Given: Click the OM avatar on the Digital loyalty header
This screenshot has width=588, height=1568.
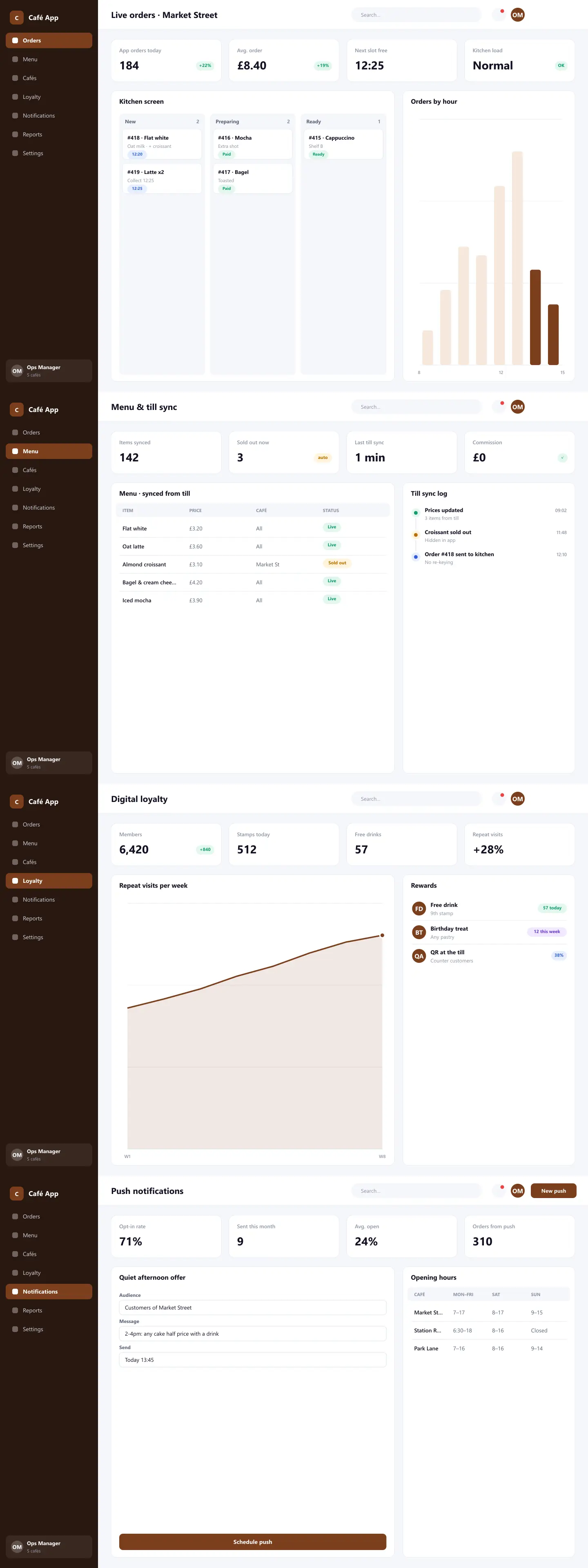Looking at the screenshot, I should point(517,799).
